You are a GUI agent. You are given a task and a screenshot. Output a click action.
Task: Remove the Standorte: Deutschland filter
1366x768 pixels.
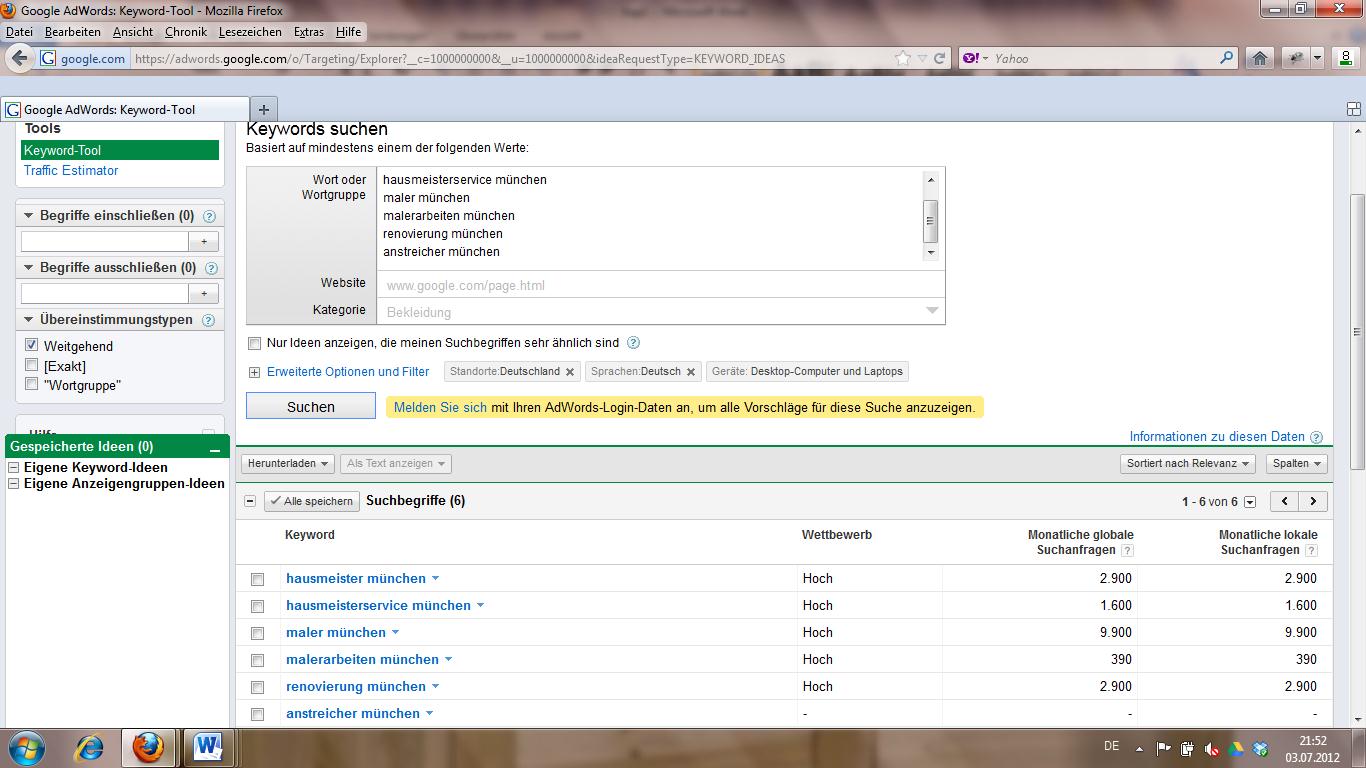[x=570, y=372]
